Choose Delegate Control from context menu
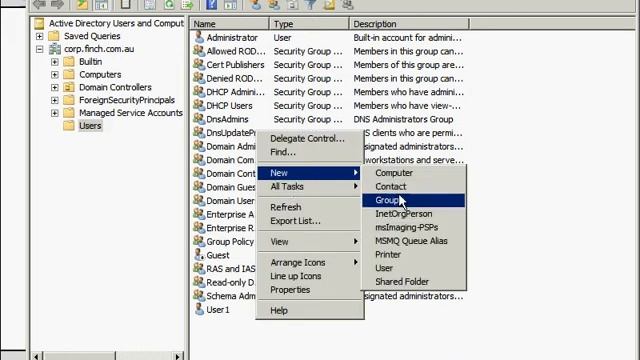This screenshot has width=640, height=360. pos(310,138)
